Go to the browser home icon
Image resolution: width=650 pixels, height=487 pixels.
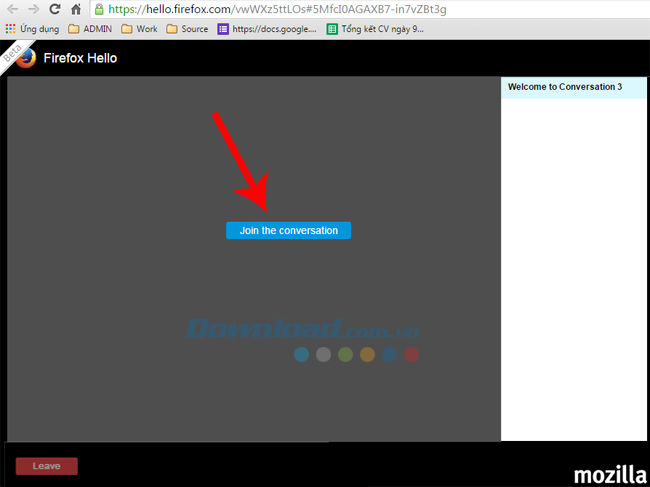click(x=76, y=9)
